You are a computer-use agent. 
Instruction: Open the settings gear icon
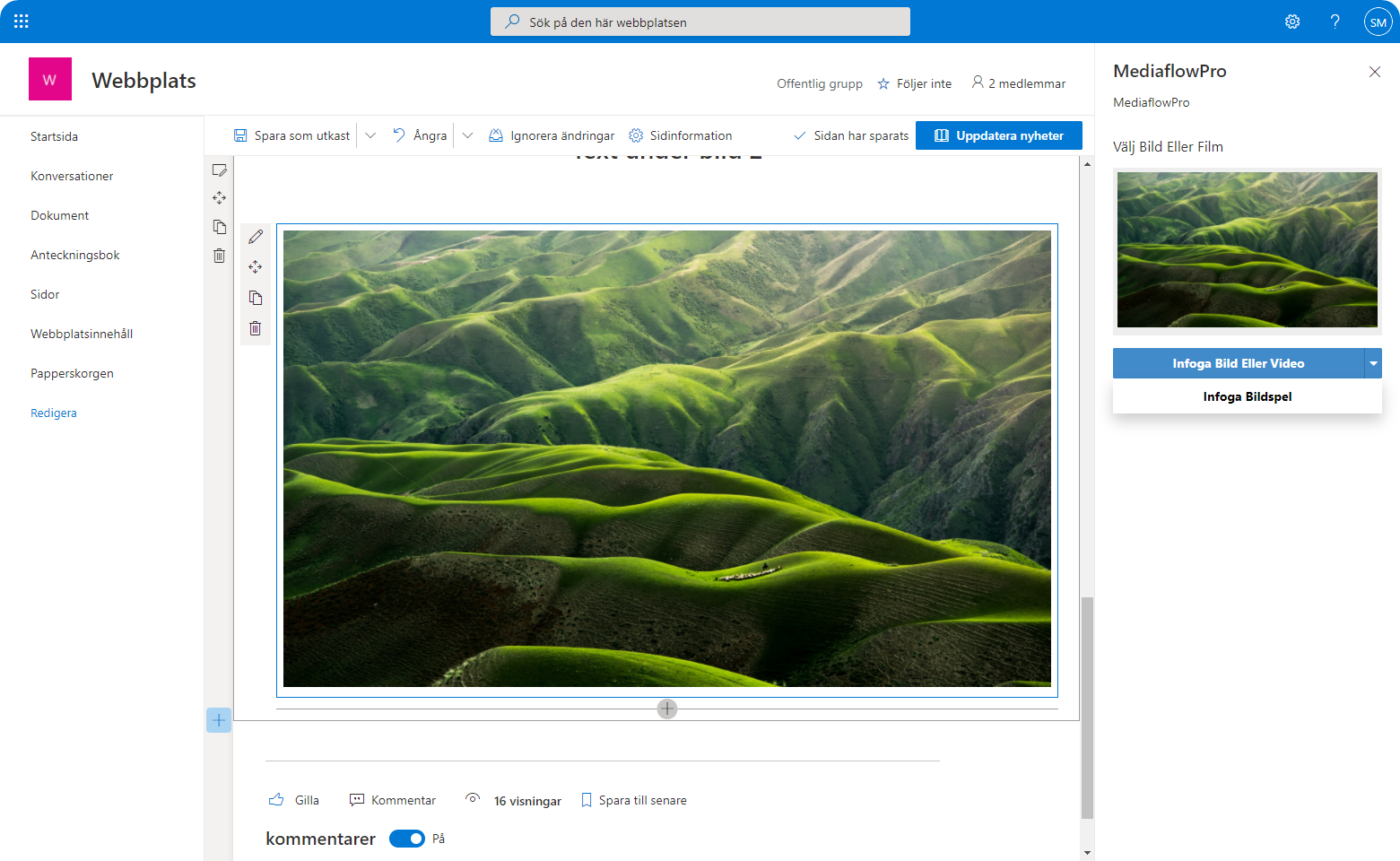[1292, 22]
